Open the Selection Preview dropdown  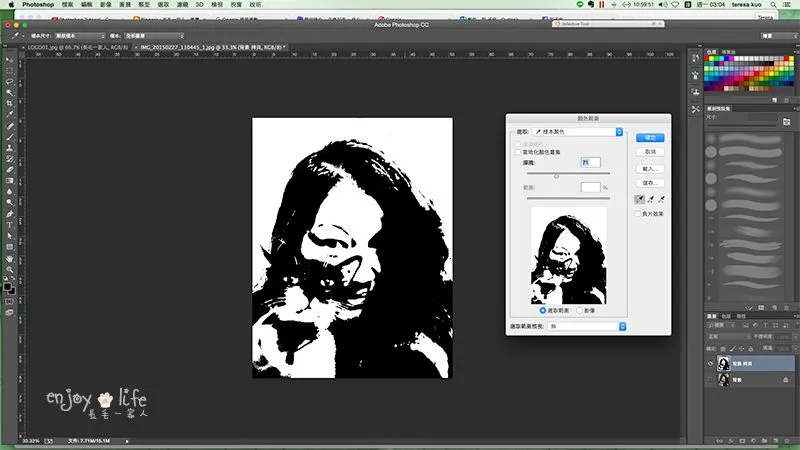click(x=587, y=326)
